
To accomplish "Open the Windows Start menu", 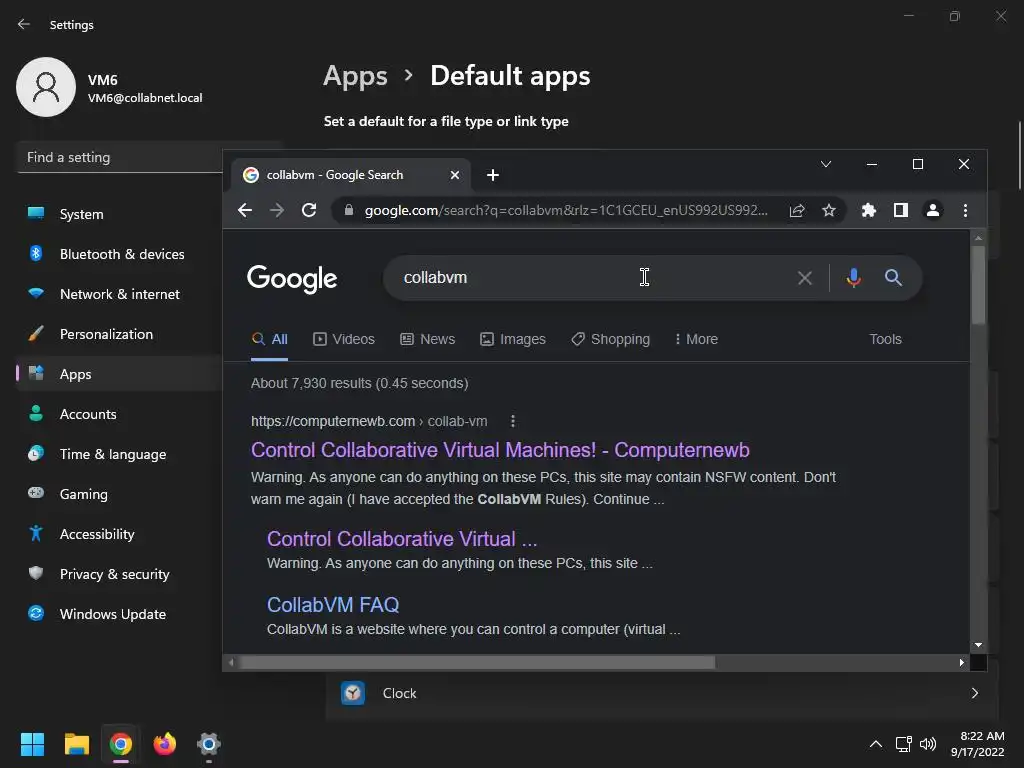I will tap(32, 744).
